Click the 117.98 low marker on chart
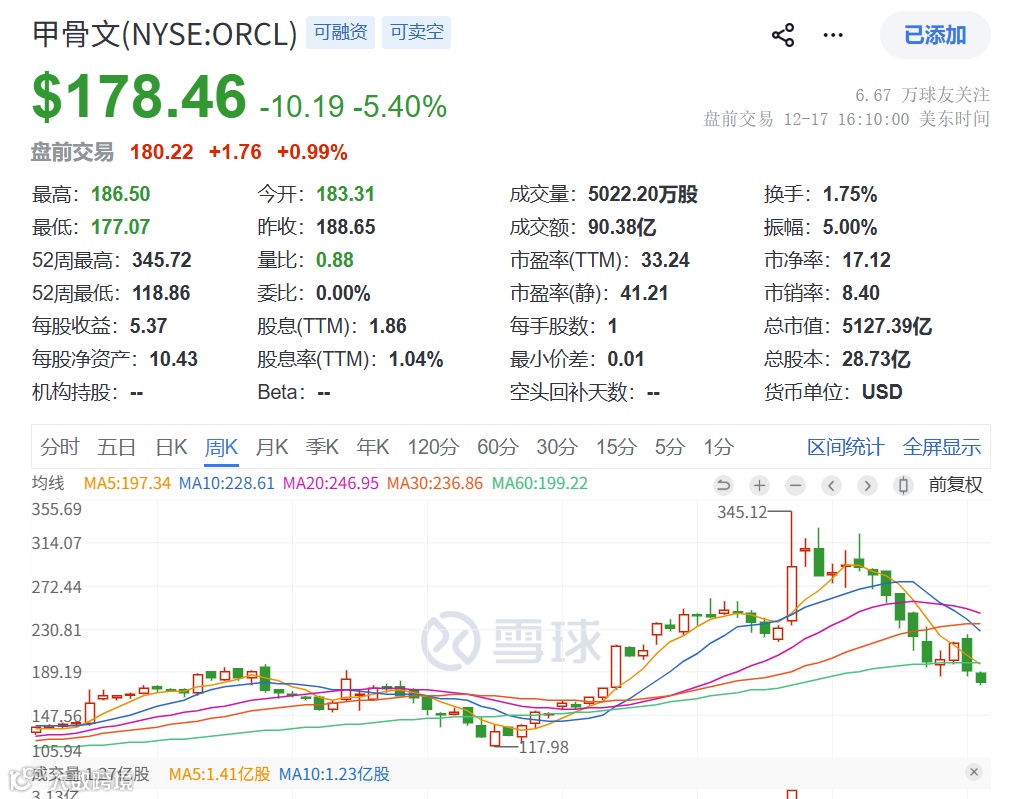This screenshot has width=1024, height=799. coord(543,747)
